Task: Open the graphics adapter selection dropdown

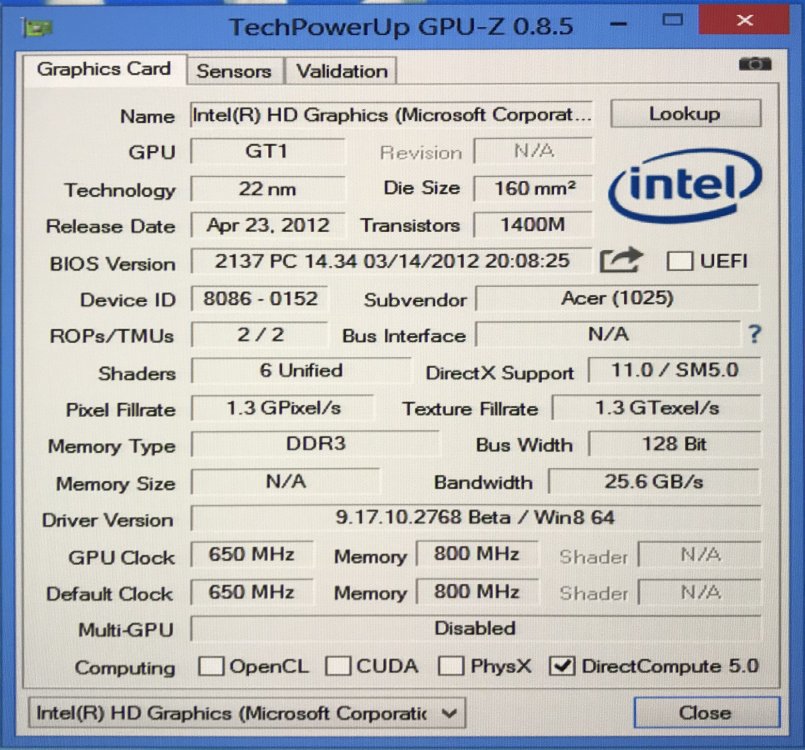Action: (x=247, y=713)
